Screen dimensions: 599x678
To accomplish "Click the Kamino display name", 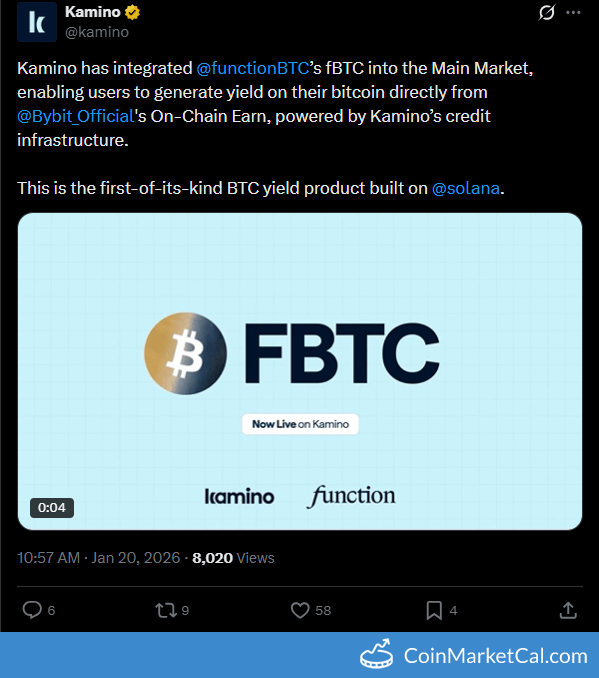I will (93, 12).
